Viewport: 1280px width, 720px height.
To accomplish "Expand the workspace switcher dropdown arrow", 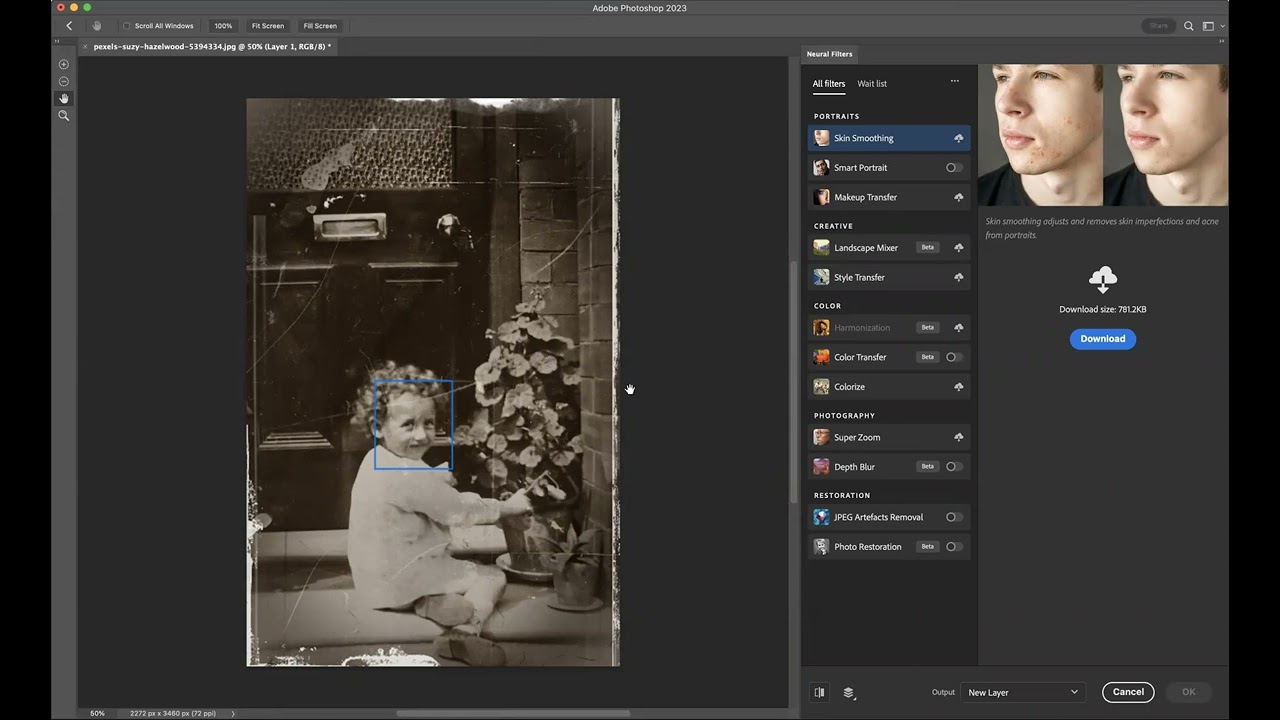I will (x=1222, y=27).
